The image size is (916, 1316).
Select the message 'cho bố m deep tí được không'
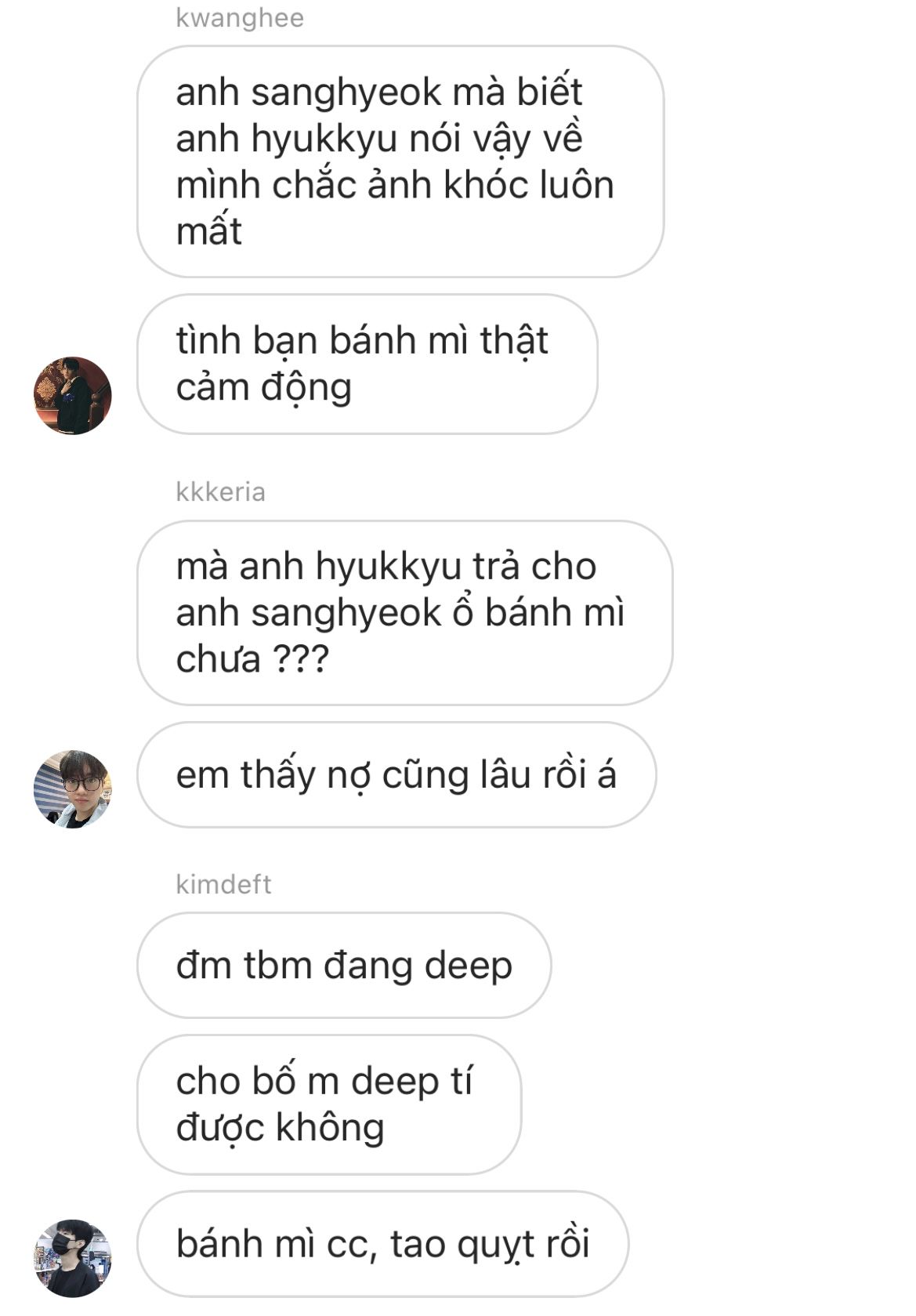(329, 1104)
